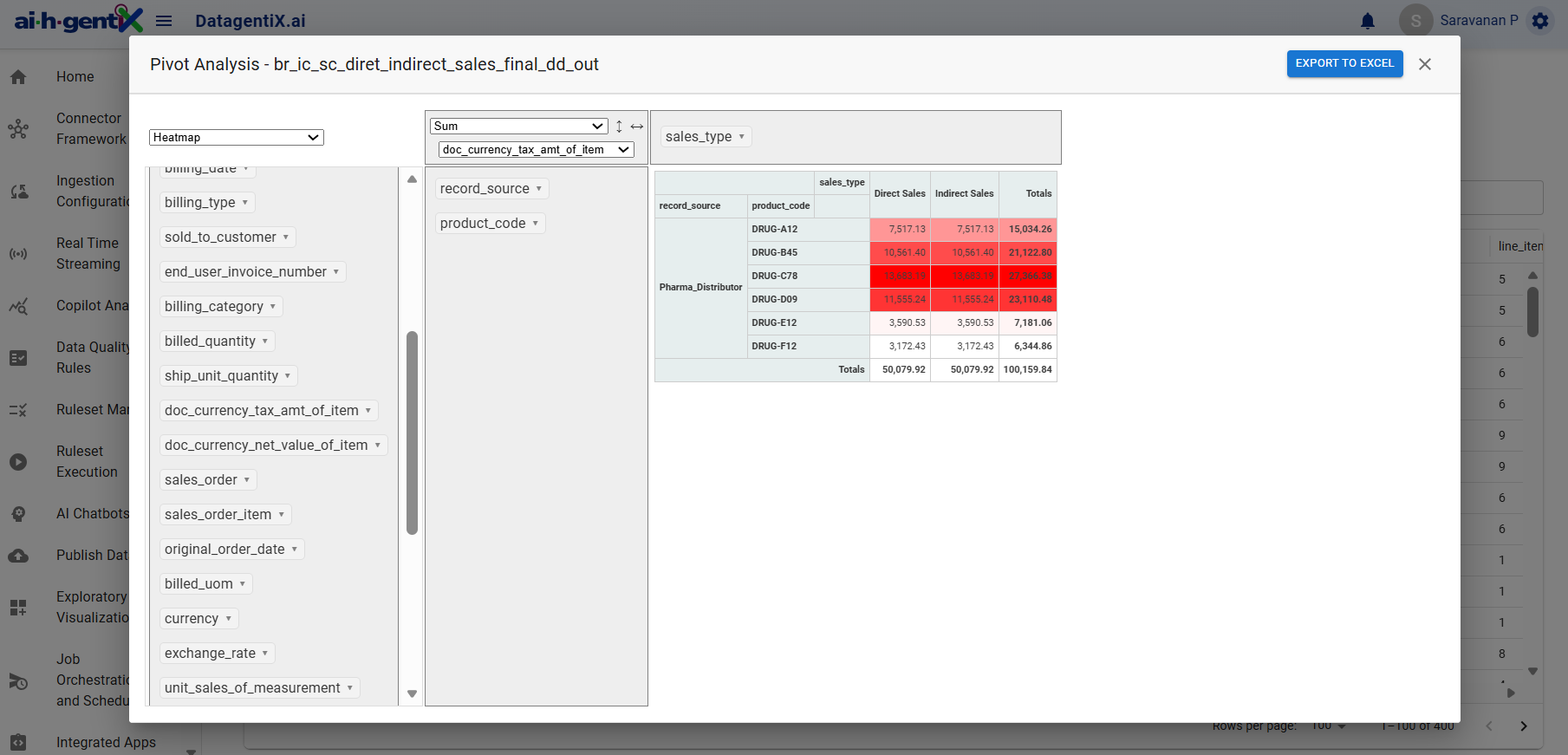Click the DRUG-C78 Direct Sales heatmap cell

point(900,277)
